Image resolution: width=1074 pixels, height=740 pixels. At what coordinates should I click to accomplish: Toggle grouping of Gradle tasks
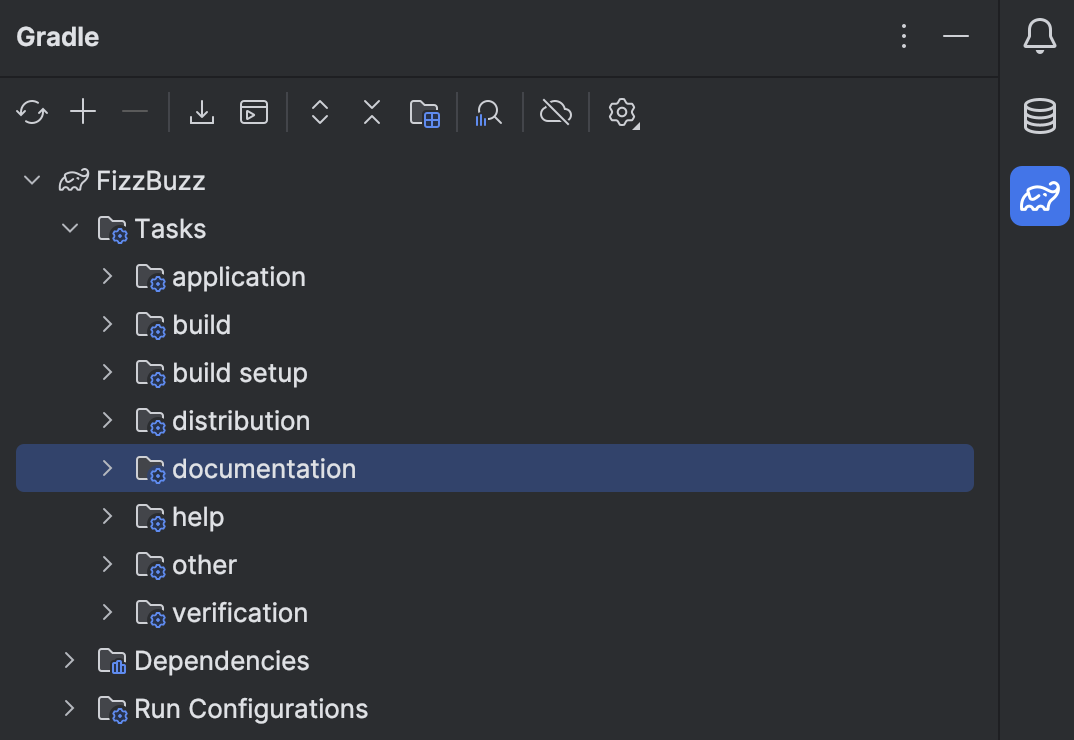coord(424,112)
